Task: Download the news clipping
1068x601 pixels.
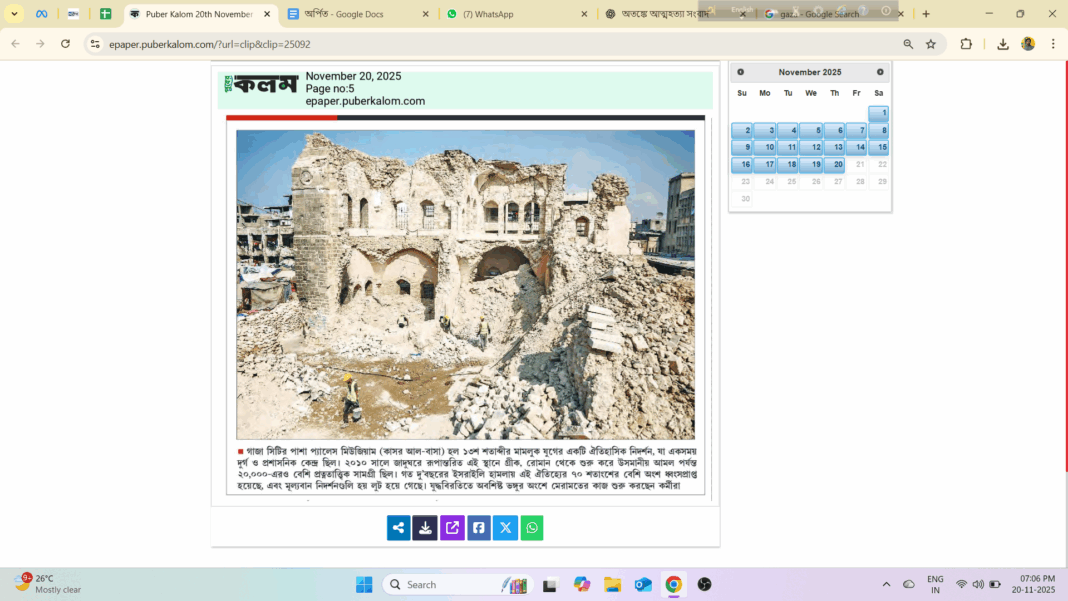Action: [425, 528]
